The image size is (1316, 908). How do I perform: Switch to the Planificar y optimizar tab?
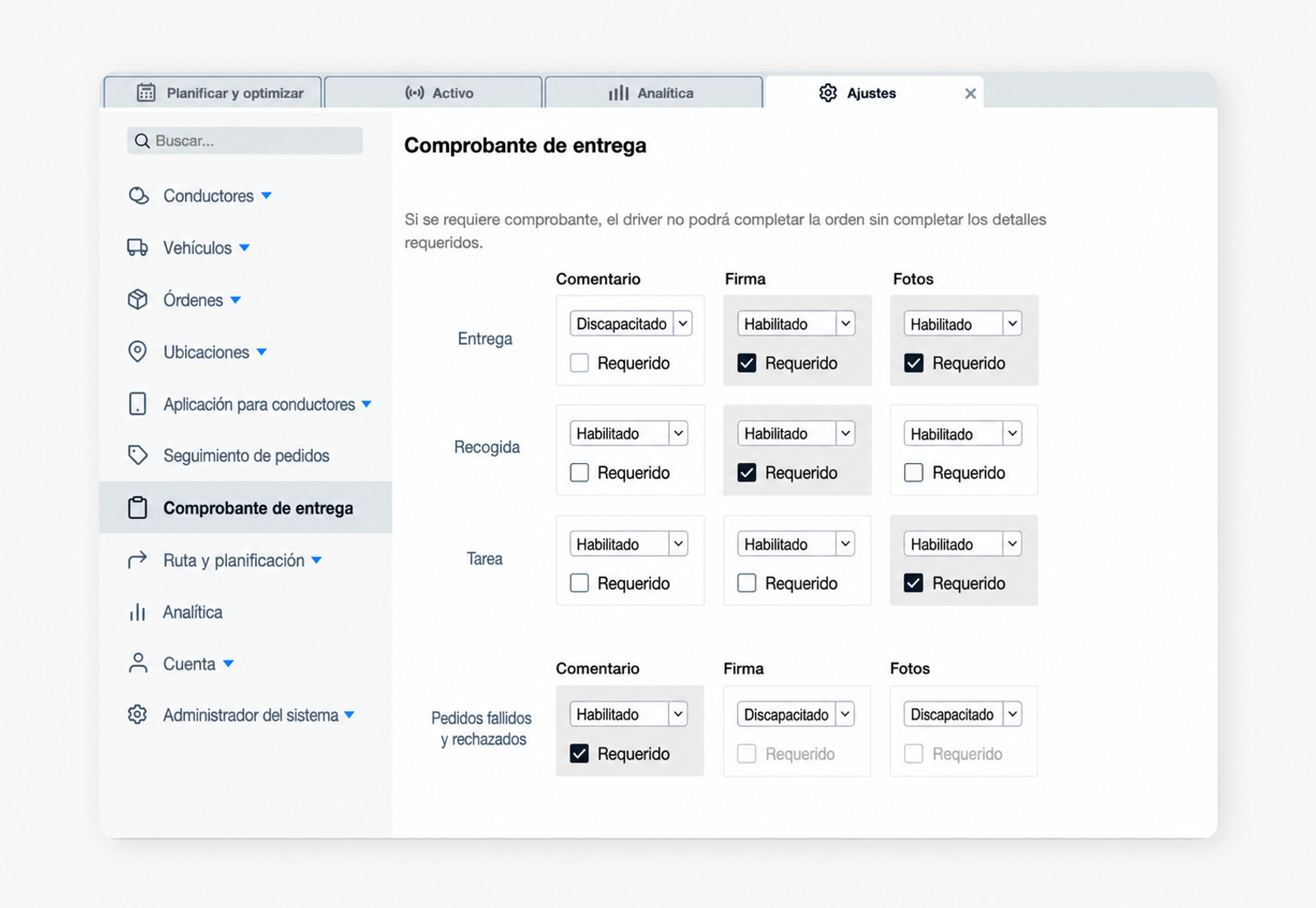(213, 92)
